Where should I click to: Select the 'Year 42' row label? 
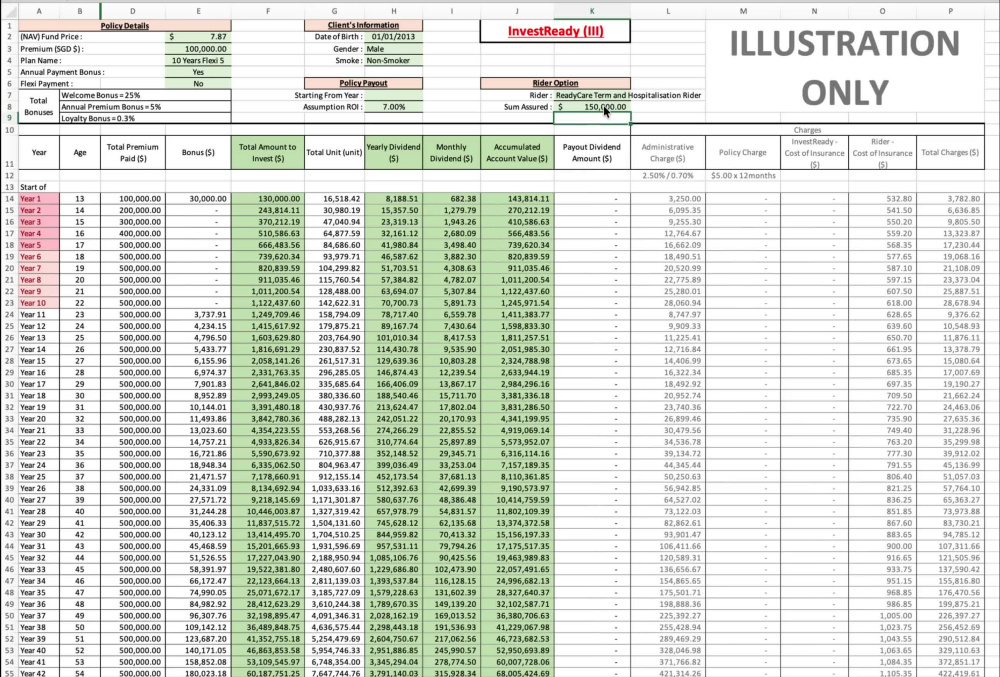pyautogui.click(x=39, y=673)
